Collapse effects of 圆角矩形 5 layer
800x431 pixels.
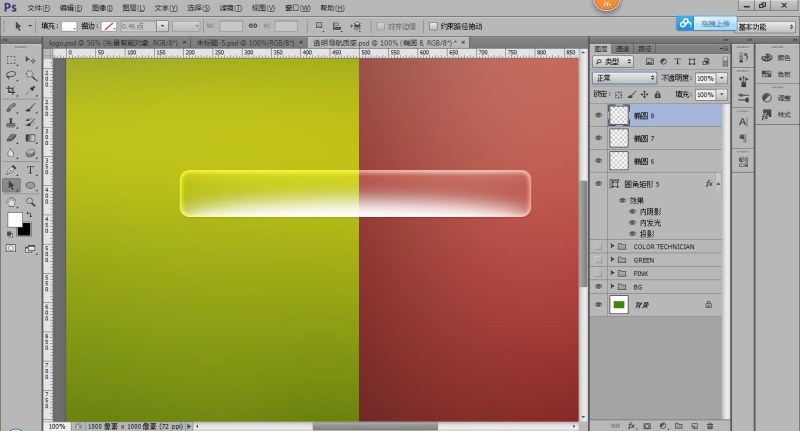[x=718, y=184]
